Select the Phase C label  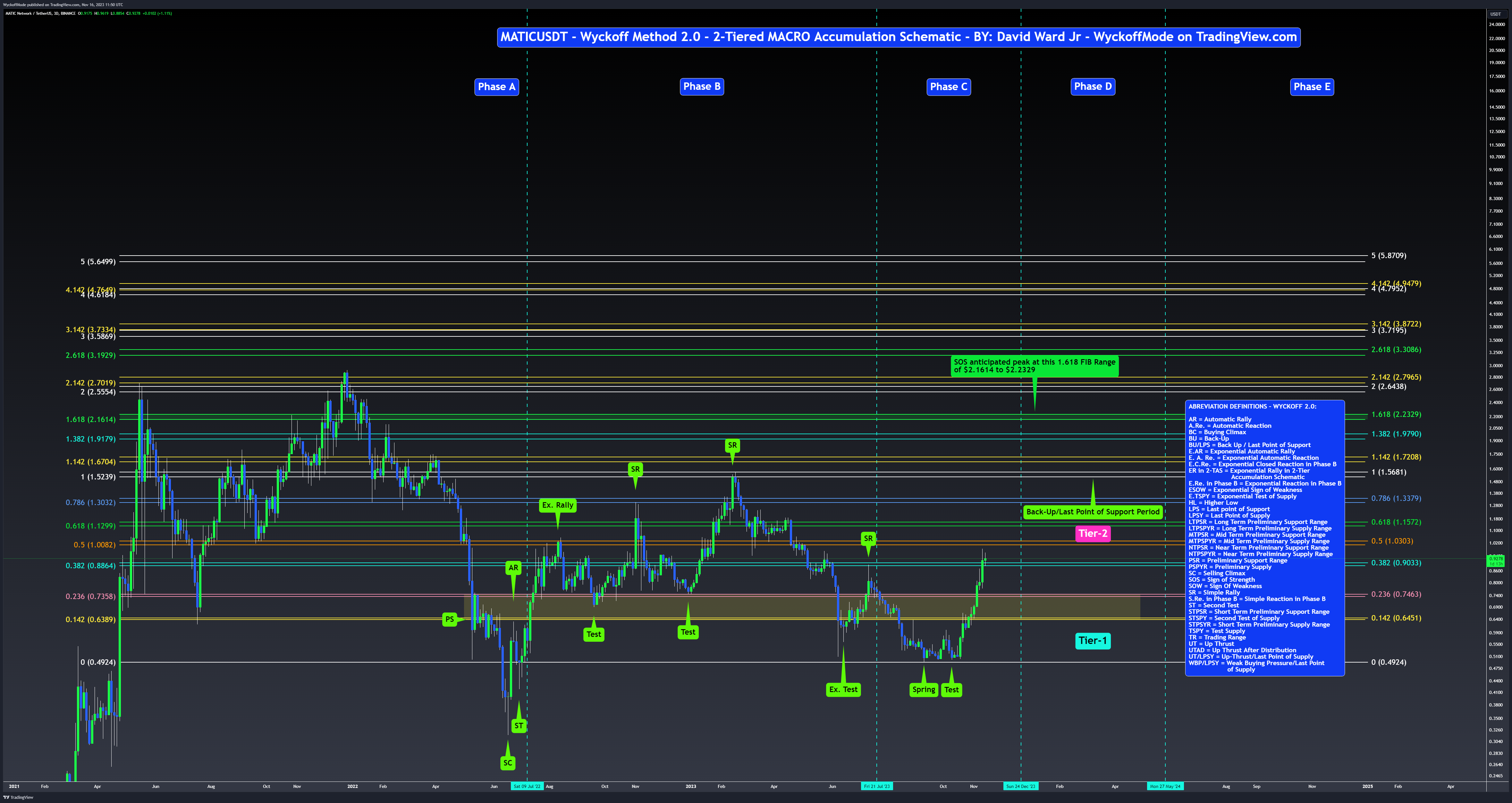[949, 87]
